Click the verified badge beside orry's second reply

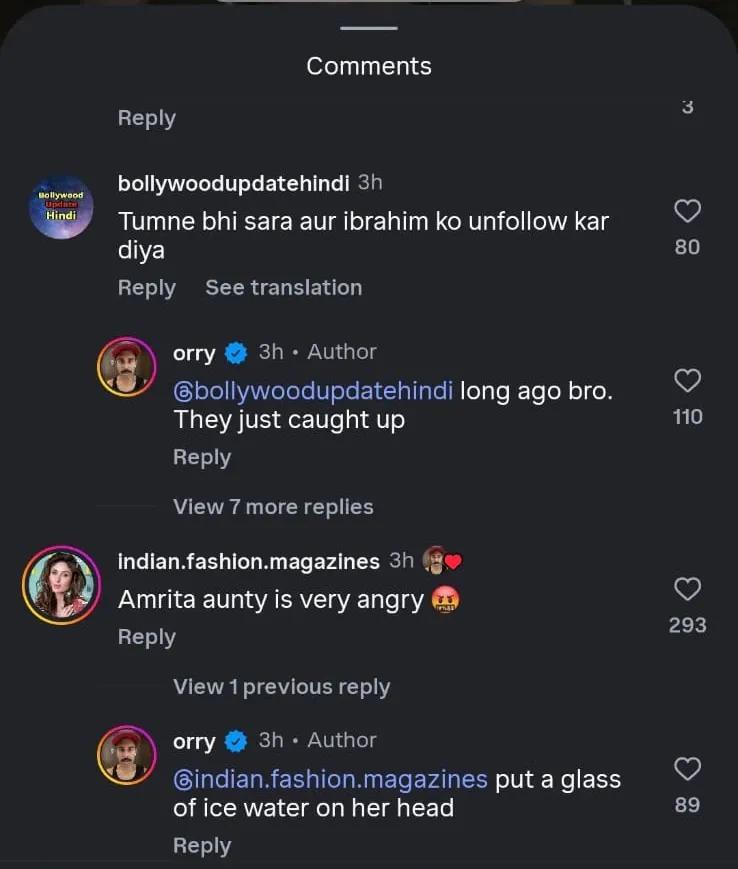coord(236,741)
